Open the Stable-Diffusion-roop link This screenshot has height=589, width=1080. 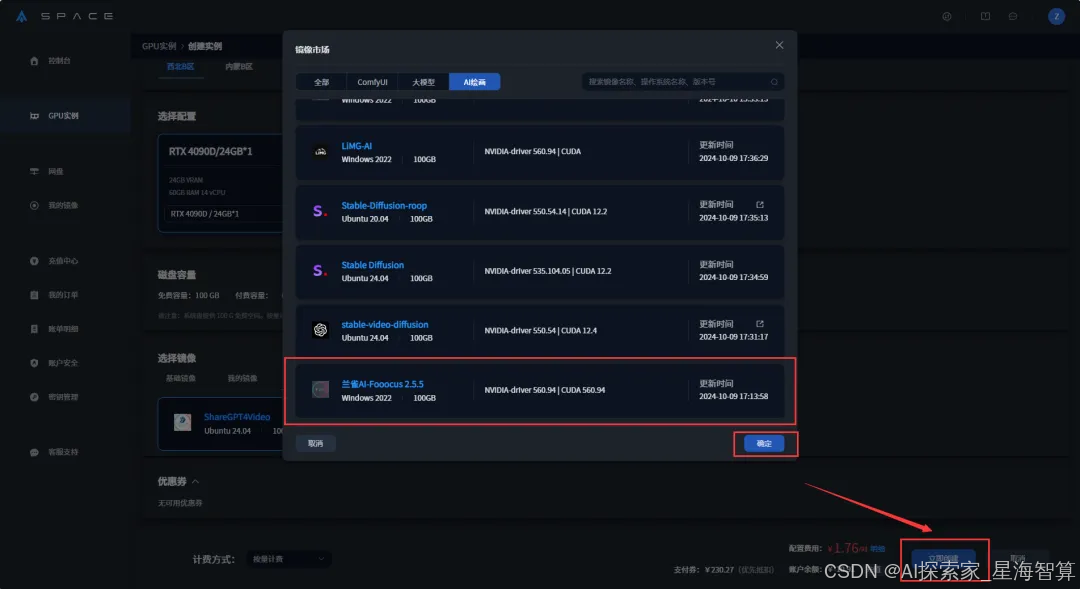click(384, 205)
